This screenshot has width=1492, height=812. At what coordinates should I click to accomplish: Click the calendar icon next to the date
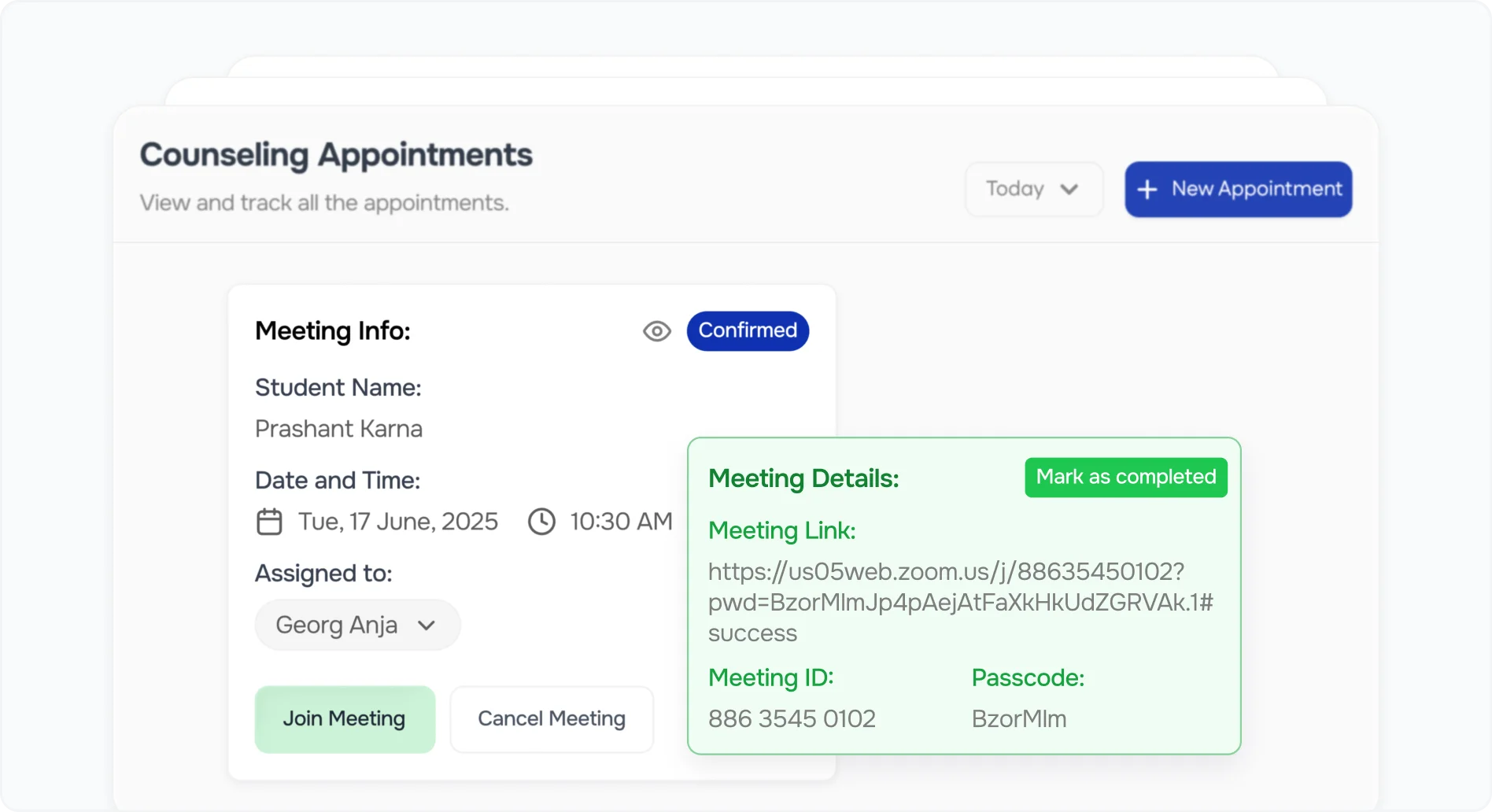[269, 522]
